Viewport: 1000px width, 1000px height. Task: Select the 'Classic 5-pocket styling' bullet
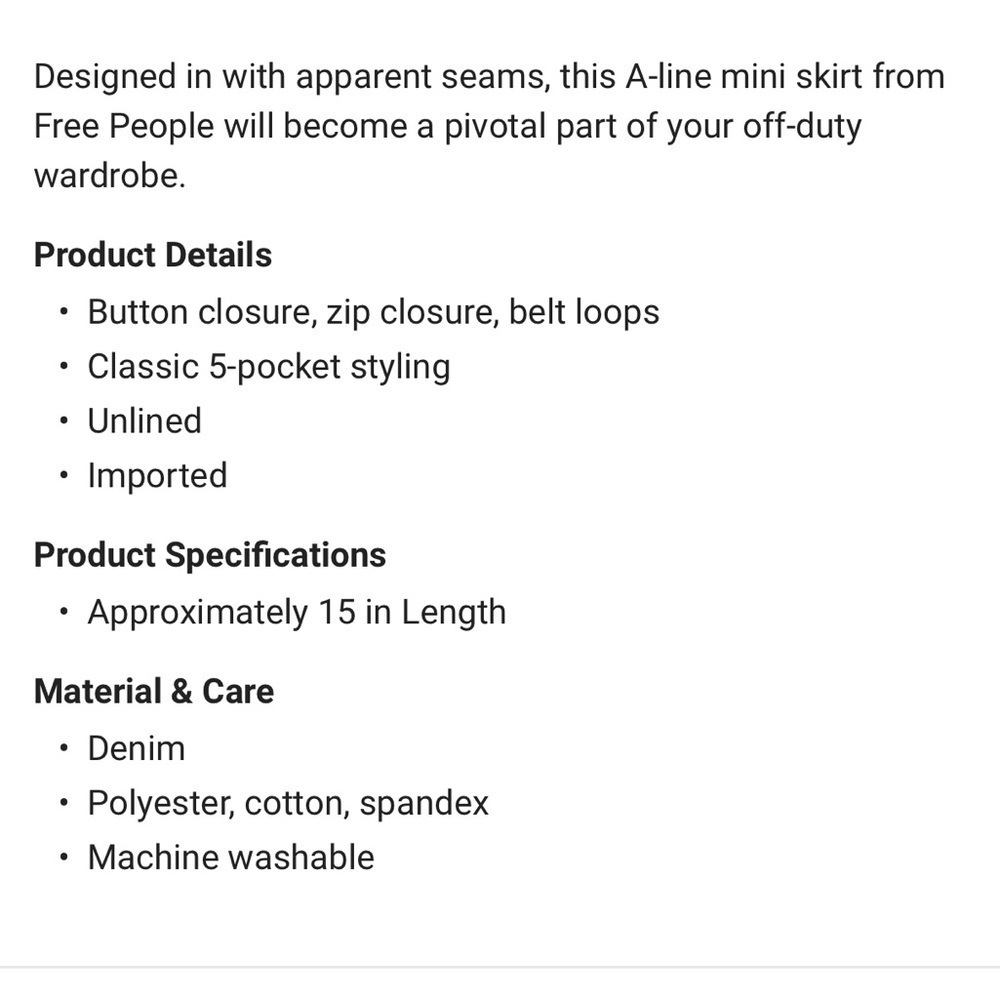tap(269, 367)
